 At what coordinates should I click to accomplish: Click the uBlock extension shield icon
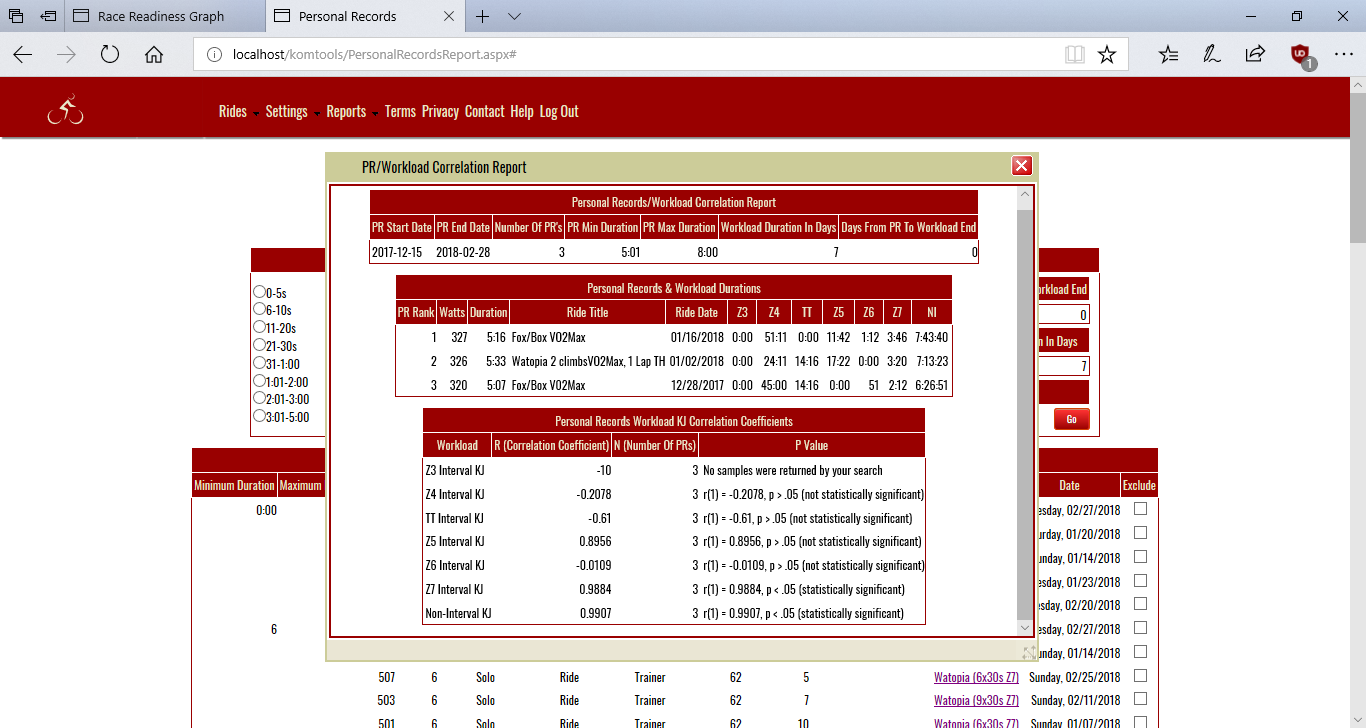coord(1300,55)
